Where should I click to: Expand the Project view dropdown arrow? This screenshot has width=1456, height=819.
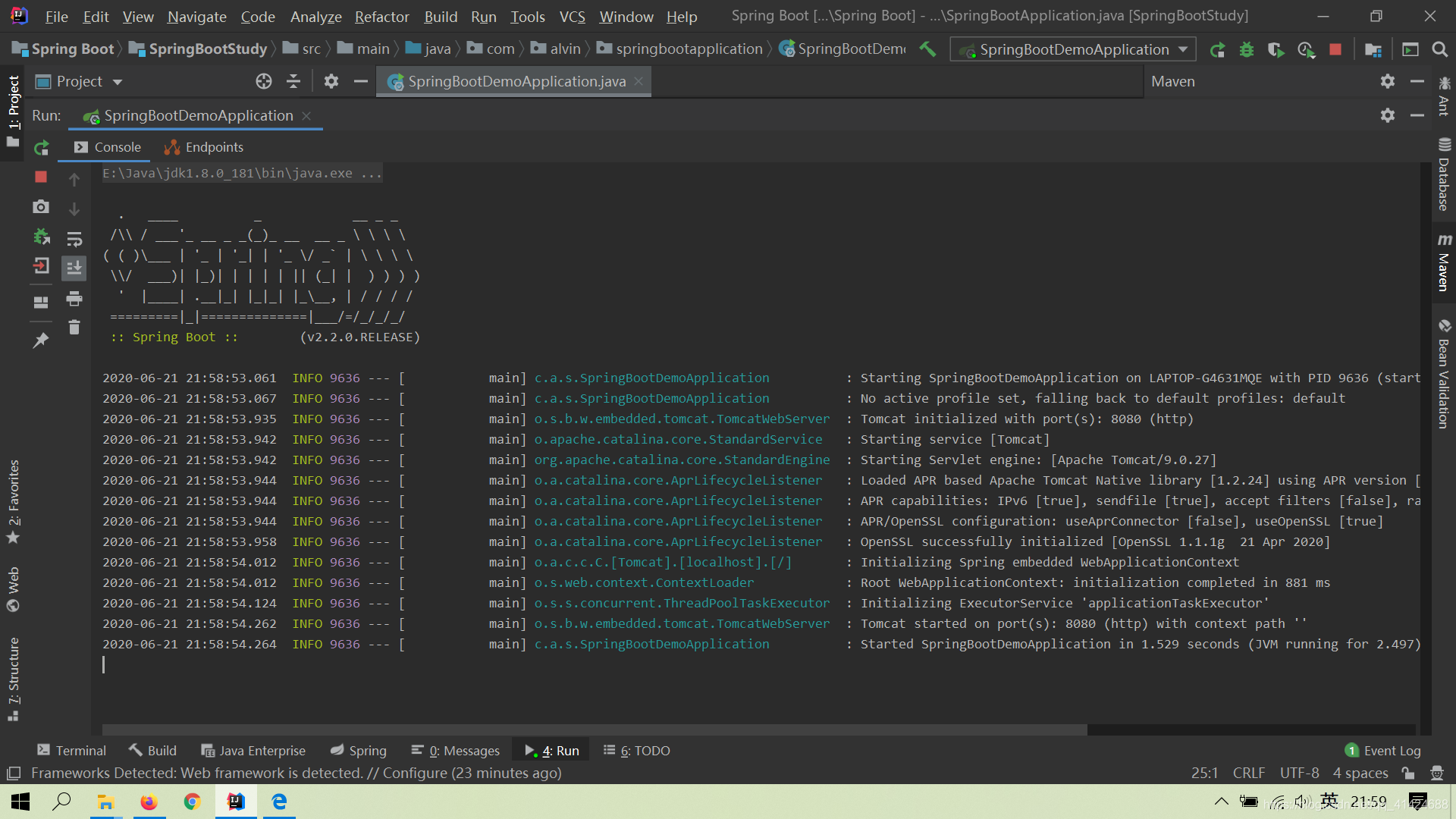118,82
